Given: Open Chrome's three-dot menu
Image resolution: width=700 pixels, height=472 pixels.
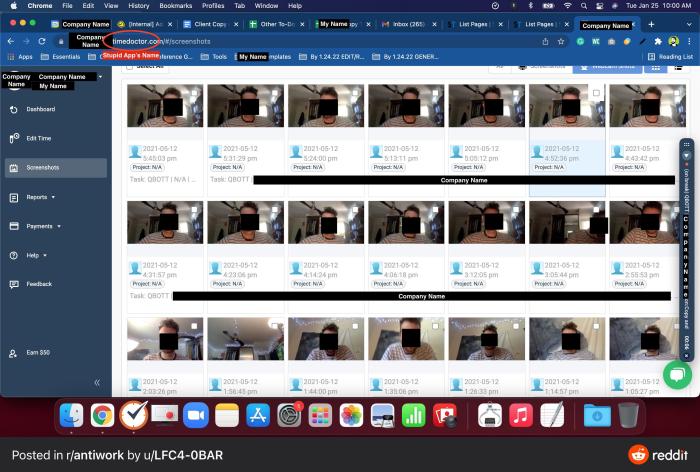Looking at the screenshot, I should coord(689,42).
